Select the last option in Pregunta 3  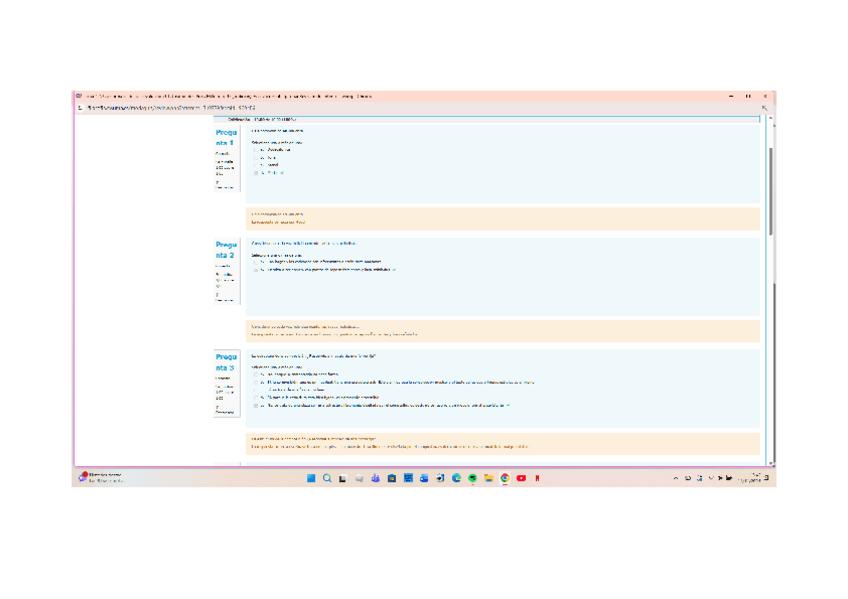[x=257, y=406]
